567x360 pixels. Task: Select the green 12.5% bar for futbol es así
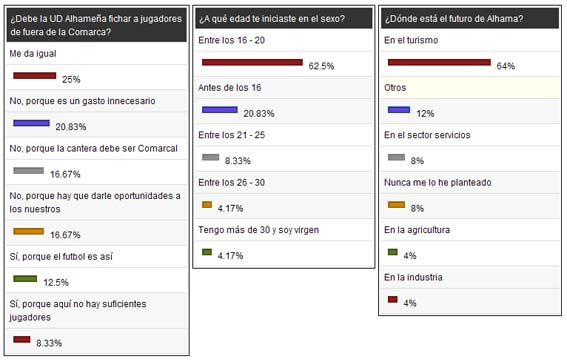click(x=25, y=278)
